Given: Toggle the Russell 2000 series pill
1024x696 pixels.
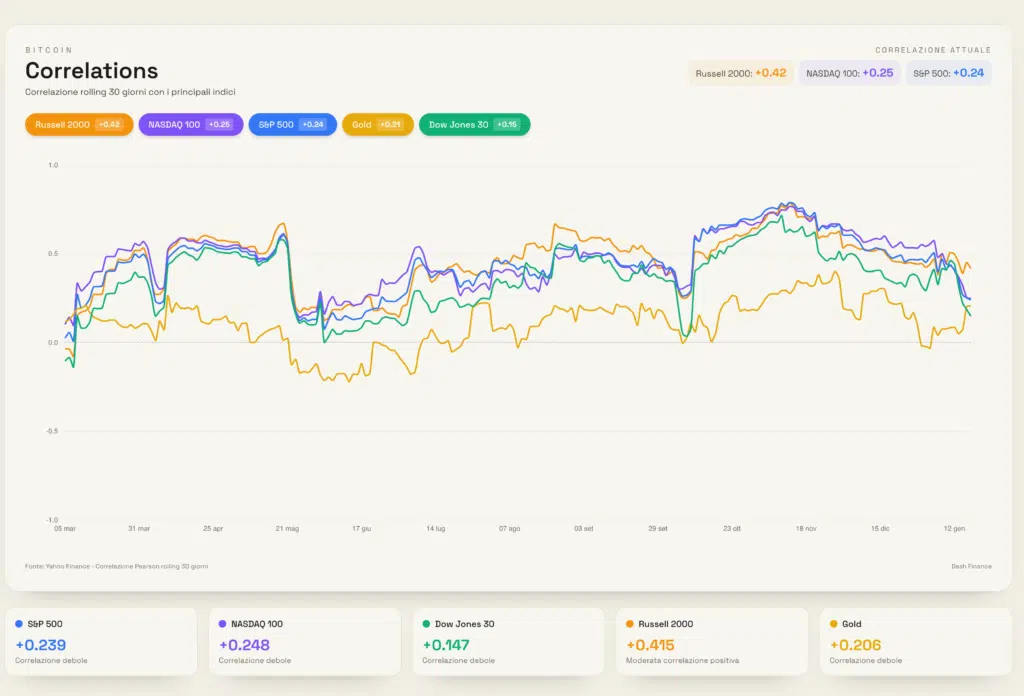Looking at the screenshot, I should 79,125.
